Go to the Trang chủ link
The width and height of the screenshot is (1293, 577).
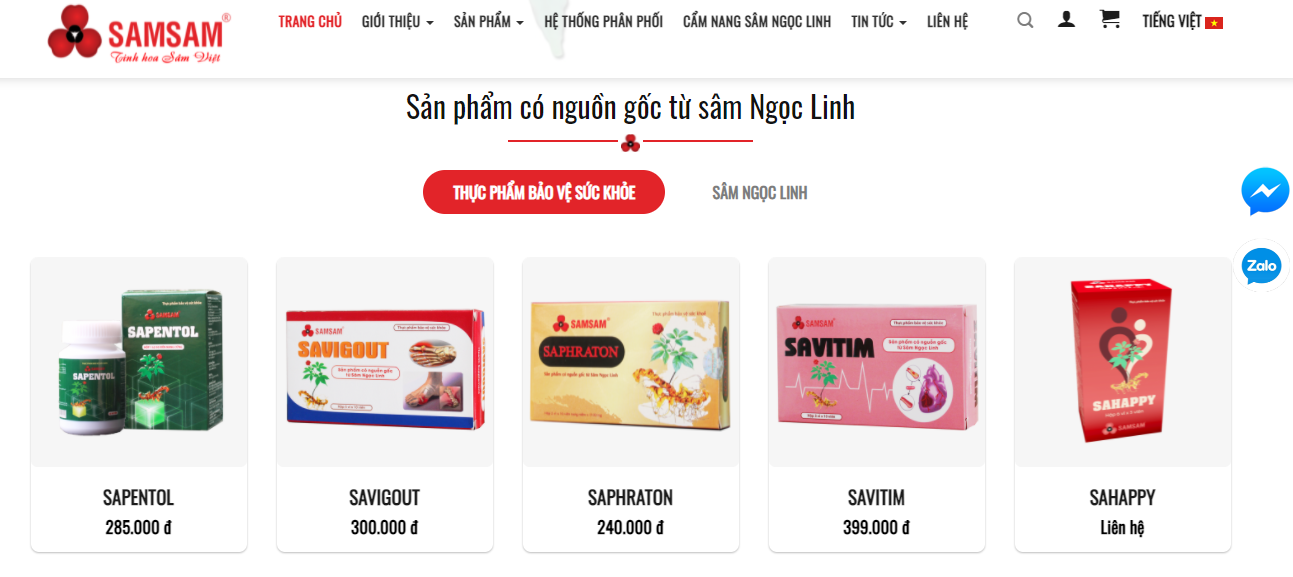pos(310,22)
